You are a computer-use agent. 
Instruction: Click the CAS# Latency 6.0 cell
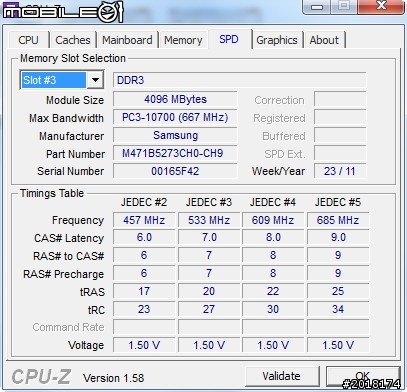click(144, 237)
